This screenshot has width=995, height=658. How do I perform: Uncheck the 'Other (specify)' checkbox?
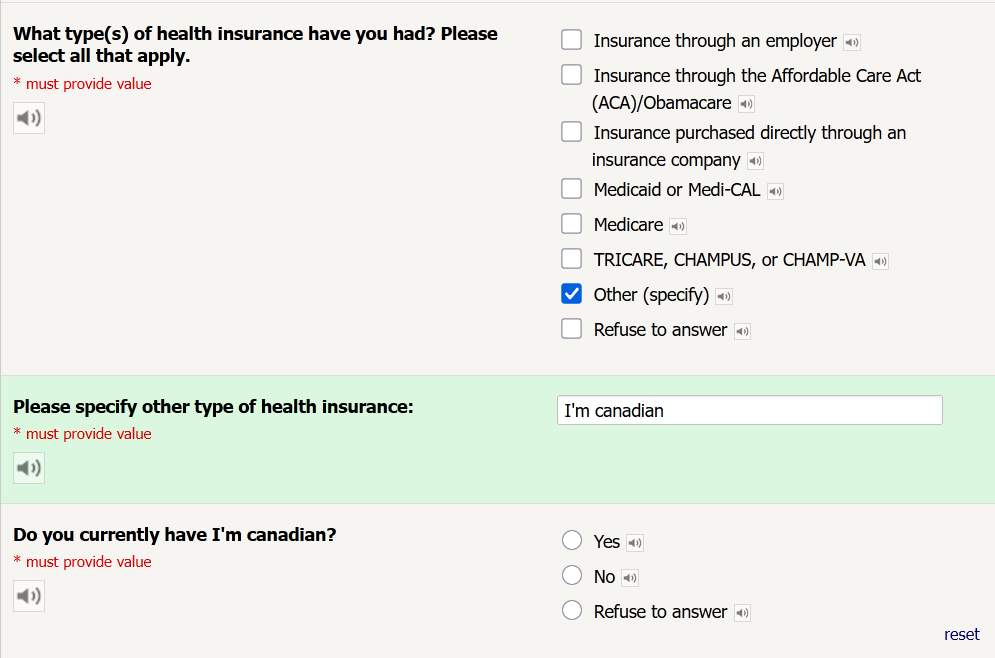571,294
